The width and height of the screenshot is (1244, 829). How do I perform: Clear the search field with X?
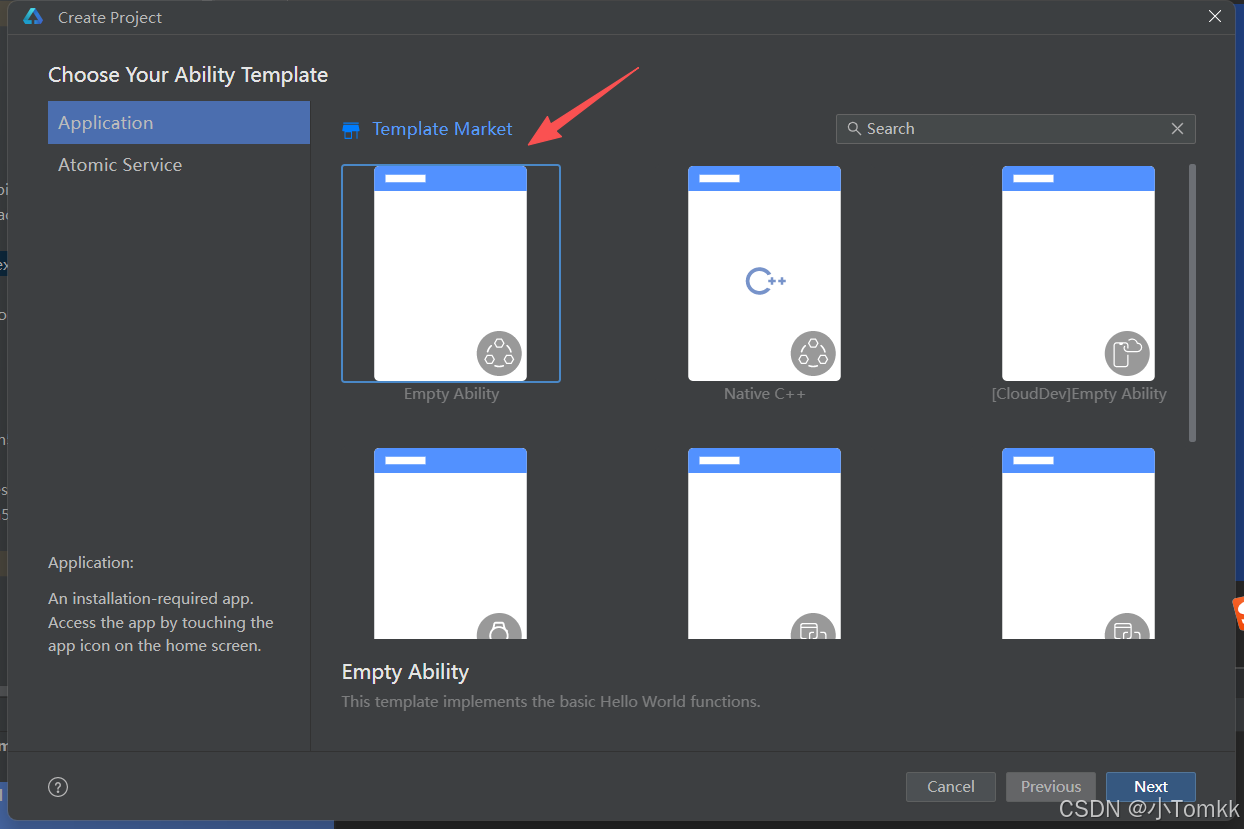[1177, 128]
